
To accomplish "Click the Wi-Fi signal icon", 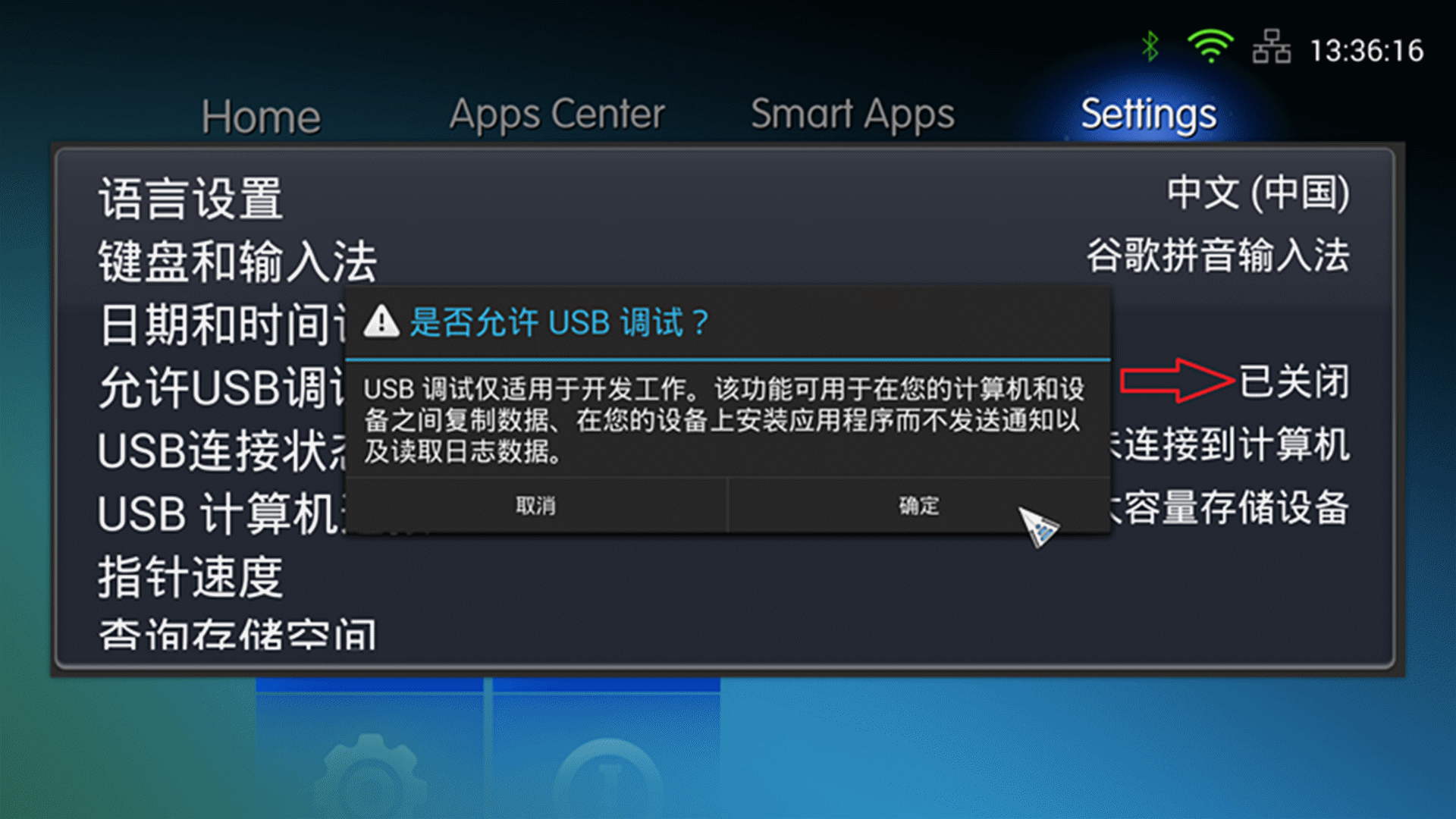I will click(1210, 47).
